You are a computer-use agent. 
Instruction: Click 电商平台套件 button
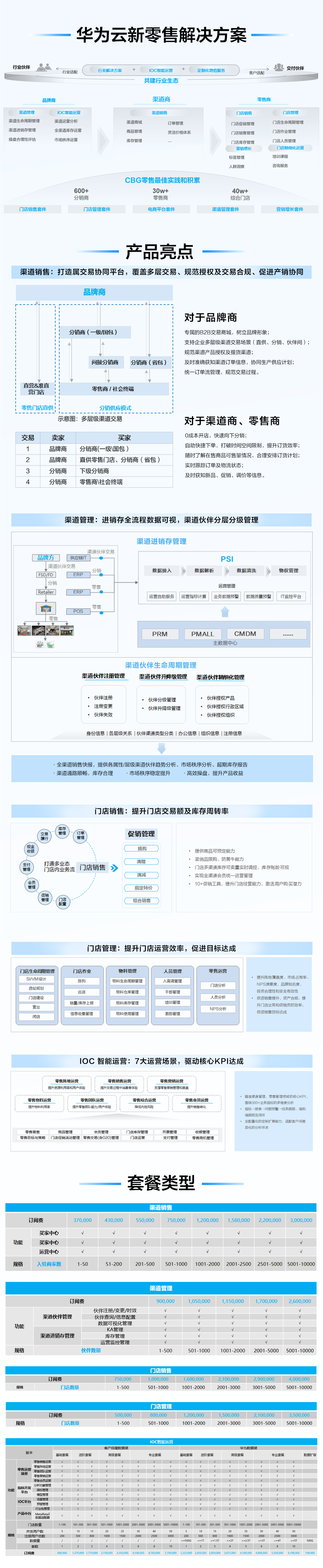[x=161, y=209]
